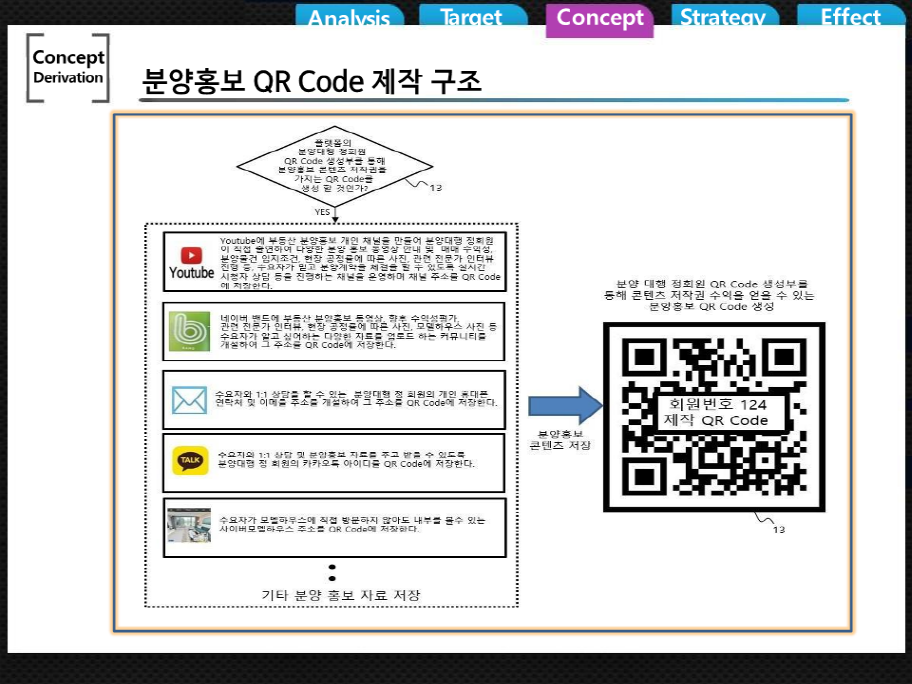The width and height of the screenshot is (912, 684).
Task: Click the blue right-pointing arrow
Action: click(x=565, y=405)
